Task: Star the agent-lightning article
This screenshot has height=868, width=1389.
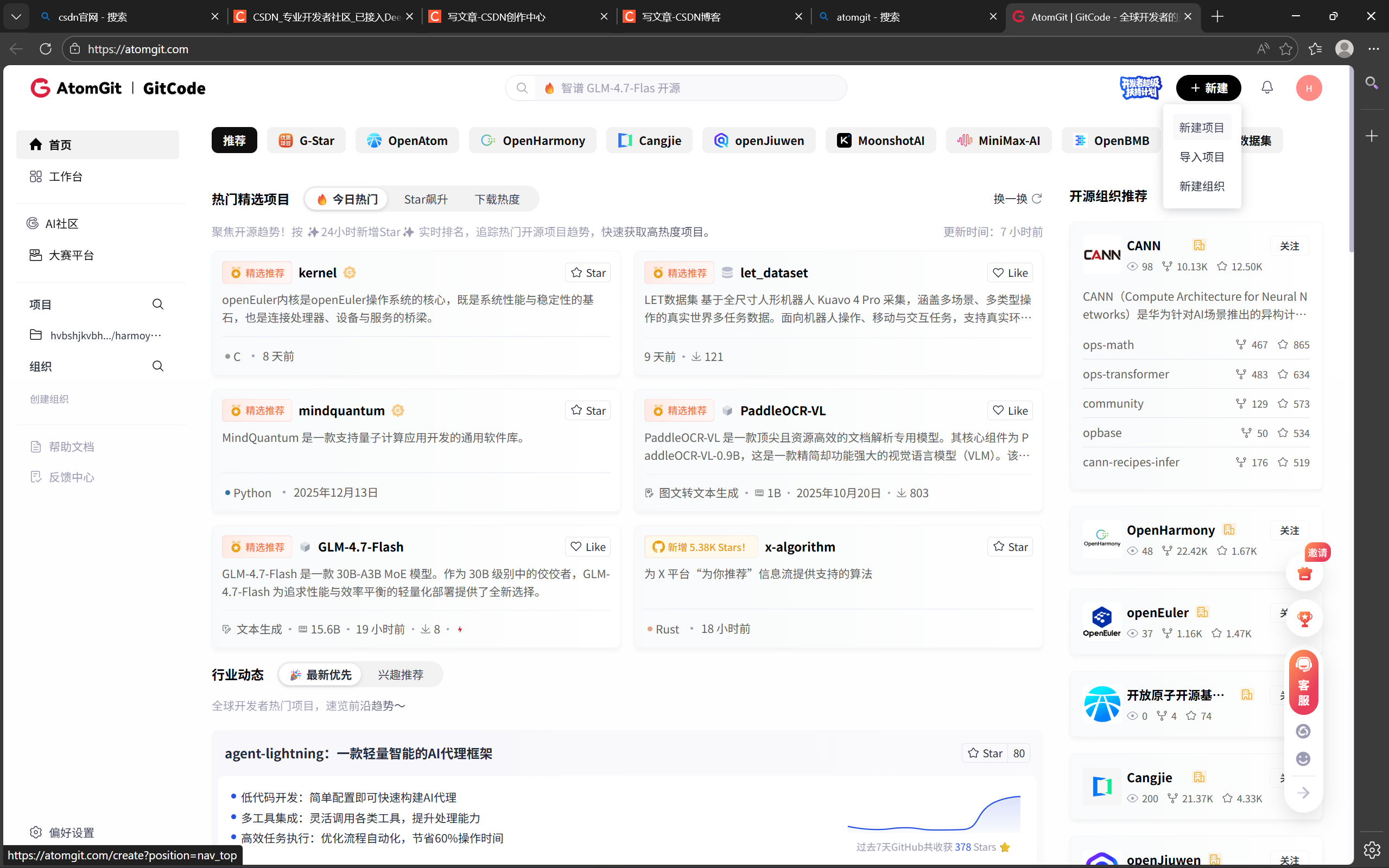Action: point(985,753)
